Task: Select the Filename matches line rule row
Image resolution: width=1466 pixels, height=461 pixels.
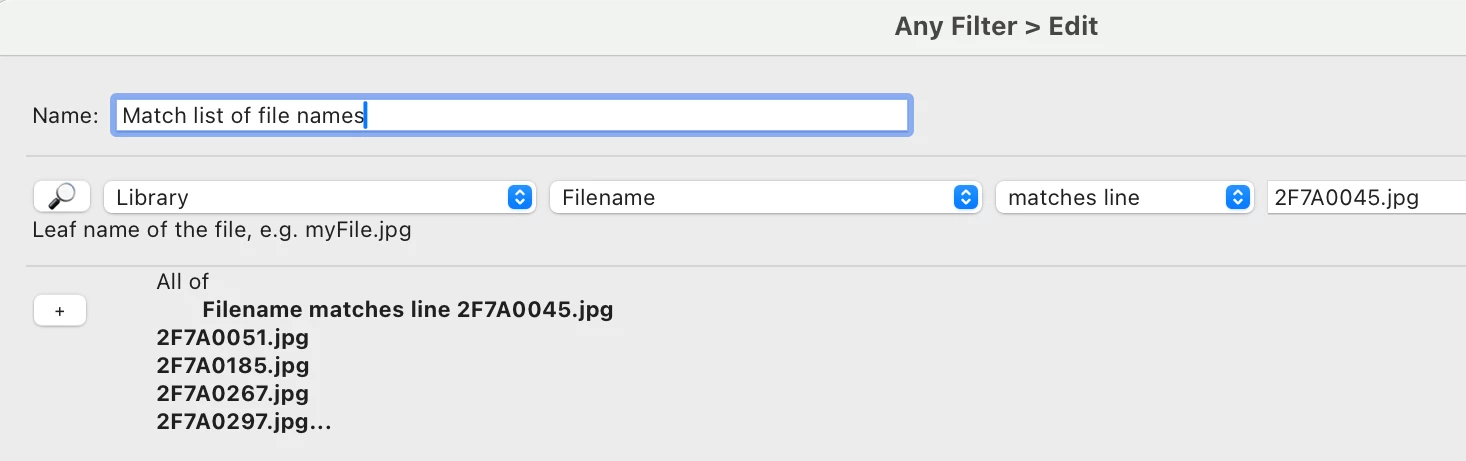Action: pyautogui.click(x=407, y=310)
